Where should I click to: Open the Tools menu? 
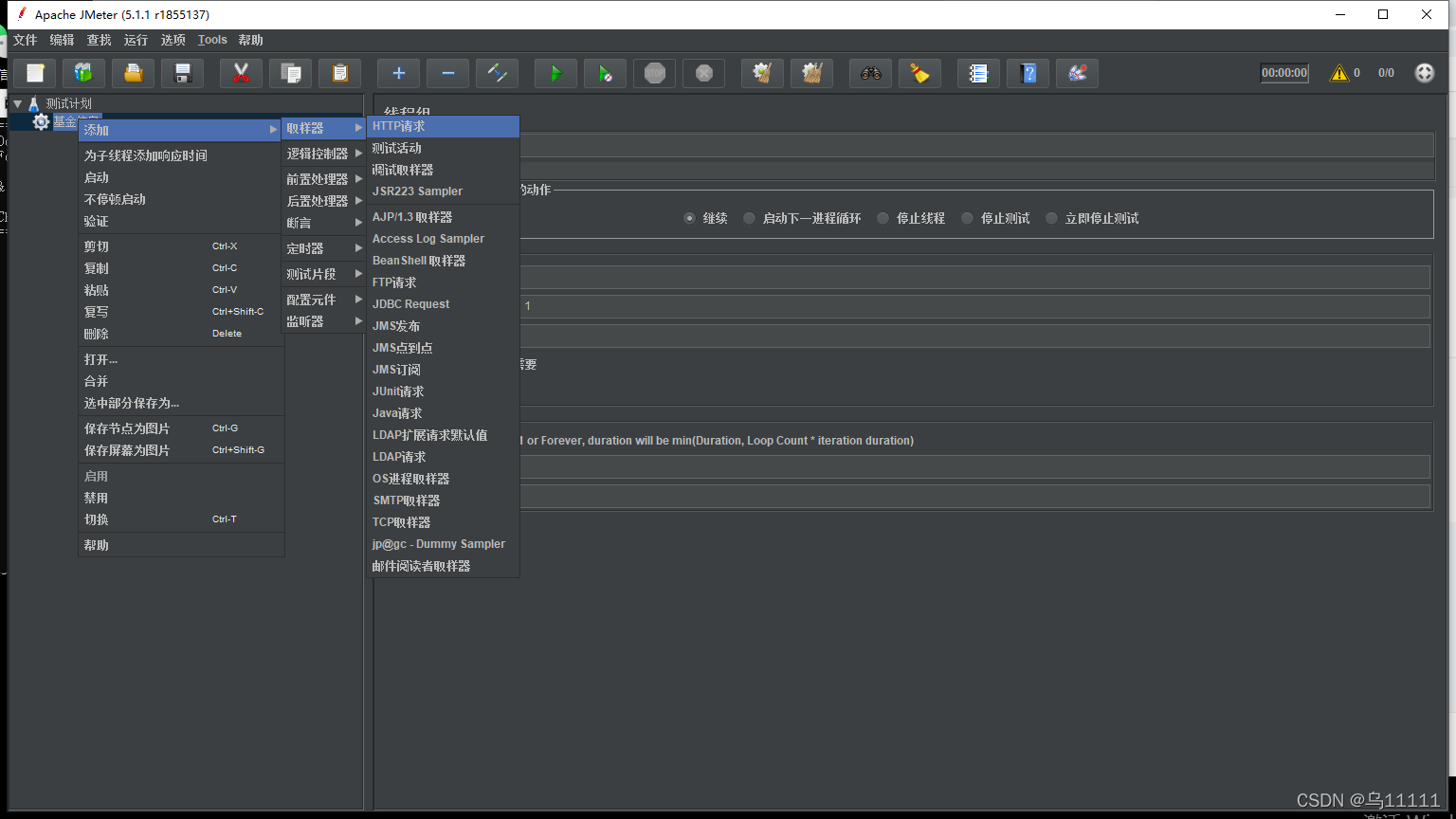pos(212,40)
